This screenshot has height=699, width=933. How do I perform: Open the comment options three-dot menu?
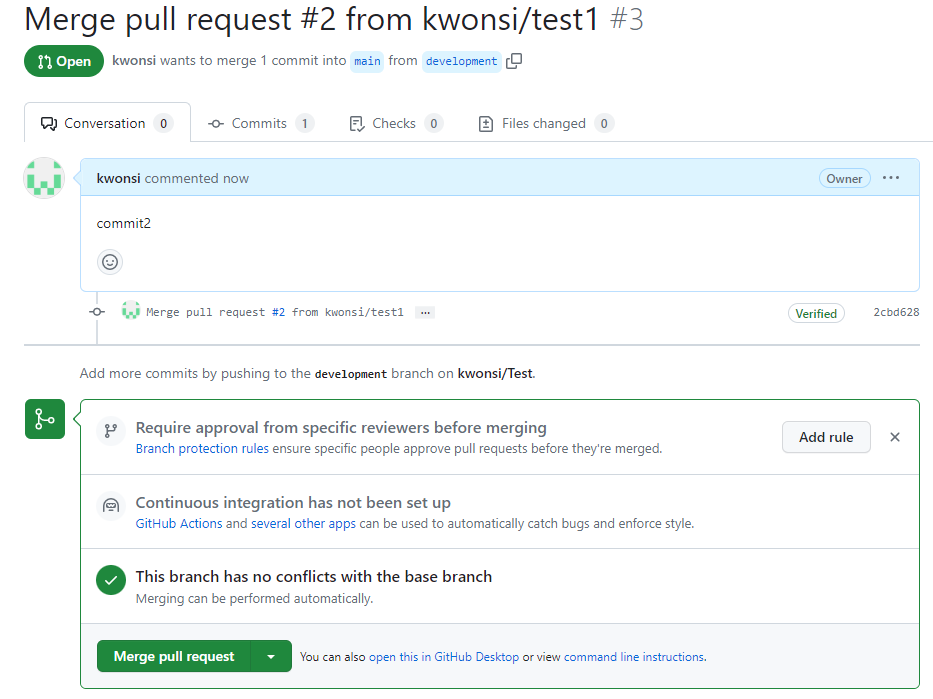click(x=891, y=178)
